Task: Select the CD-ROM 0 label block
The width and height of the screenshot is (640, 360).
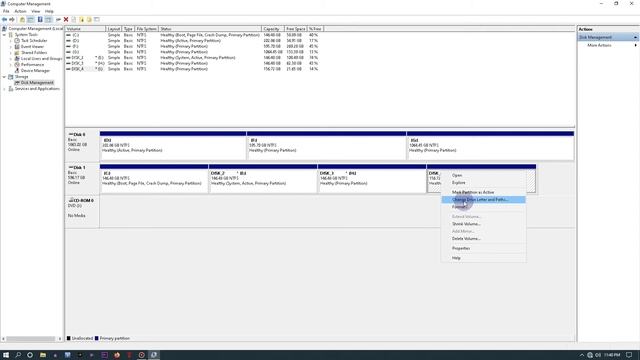Action: click(82, 211)
